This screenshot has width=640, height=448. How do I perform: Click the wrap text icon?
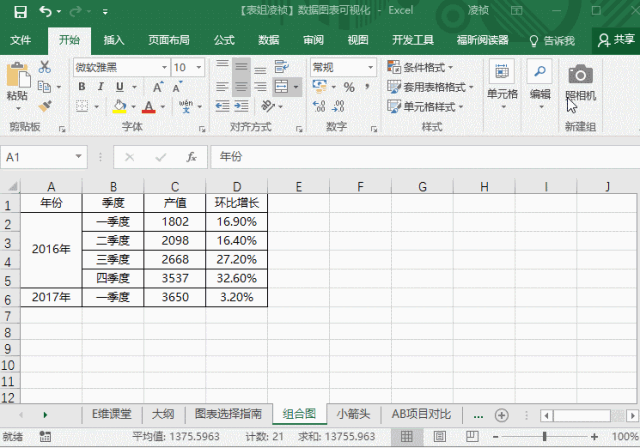click(282, 67)
